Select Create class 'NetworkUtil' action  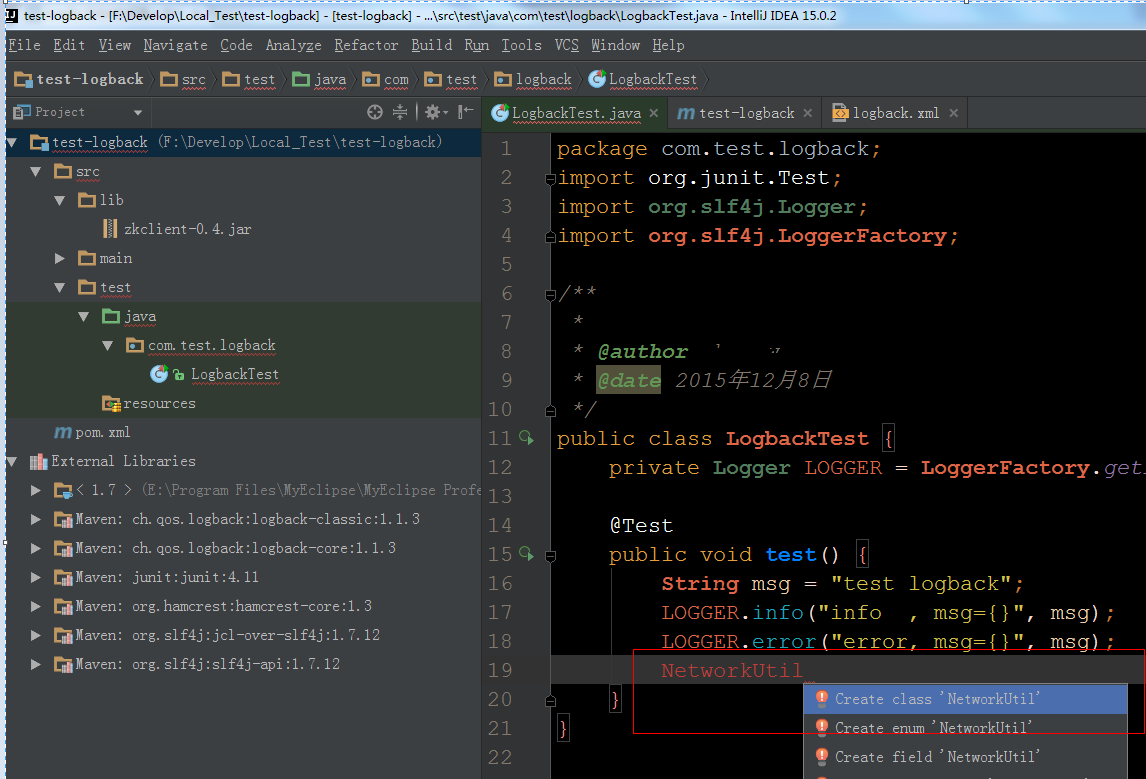[x=940, y=699]
